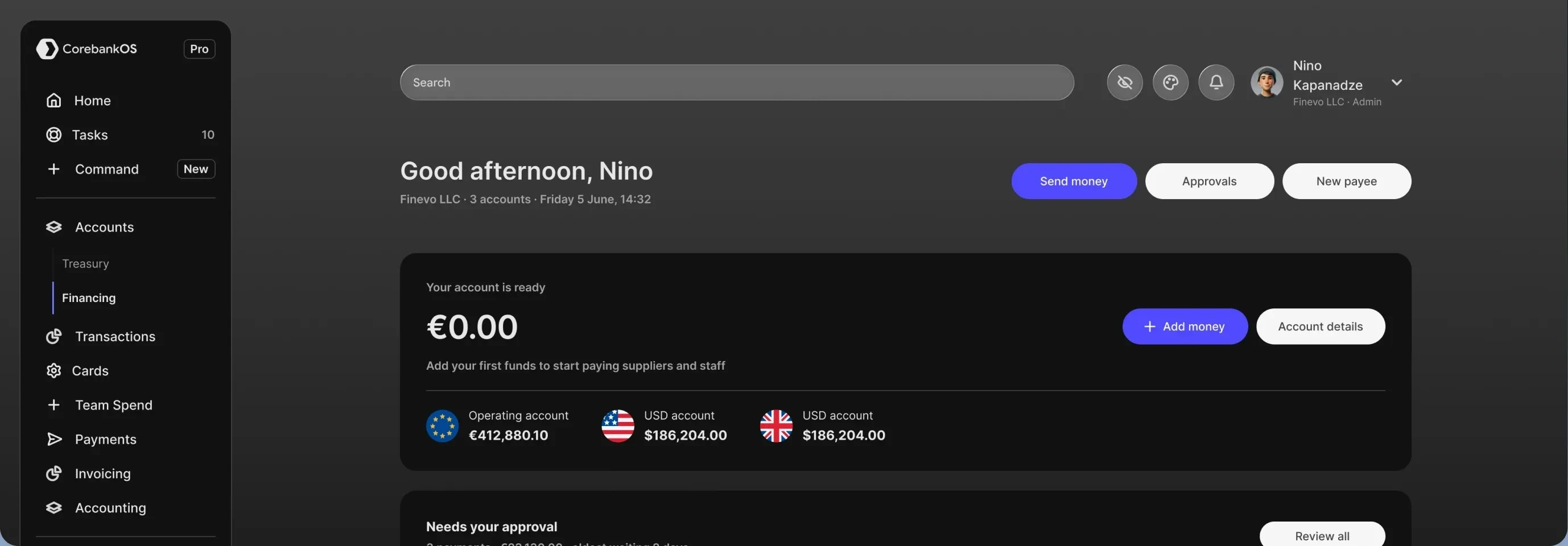Expand the Nino Kapanadze profile chevron
Viewport: 1568px width, 546px height.
point(1396,82)
